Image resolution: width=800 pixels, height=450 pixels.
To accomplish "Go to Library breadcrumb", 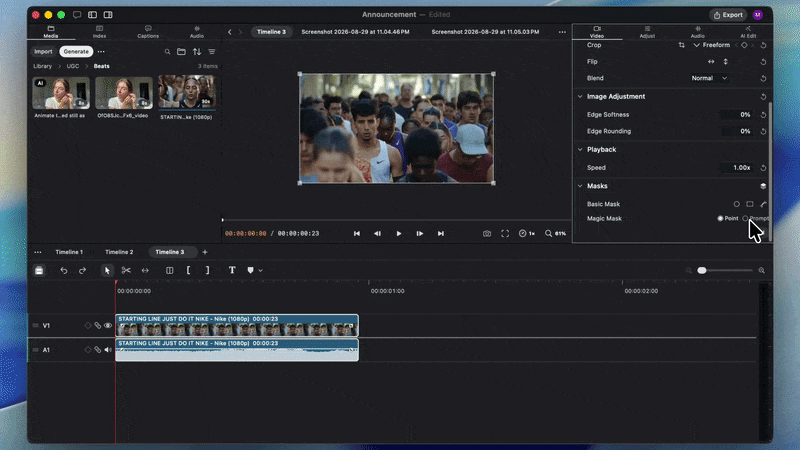I will [x=42, y=66].
